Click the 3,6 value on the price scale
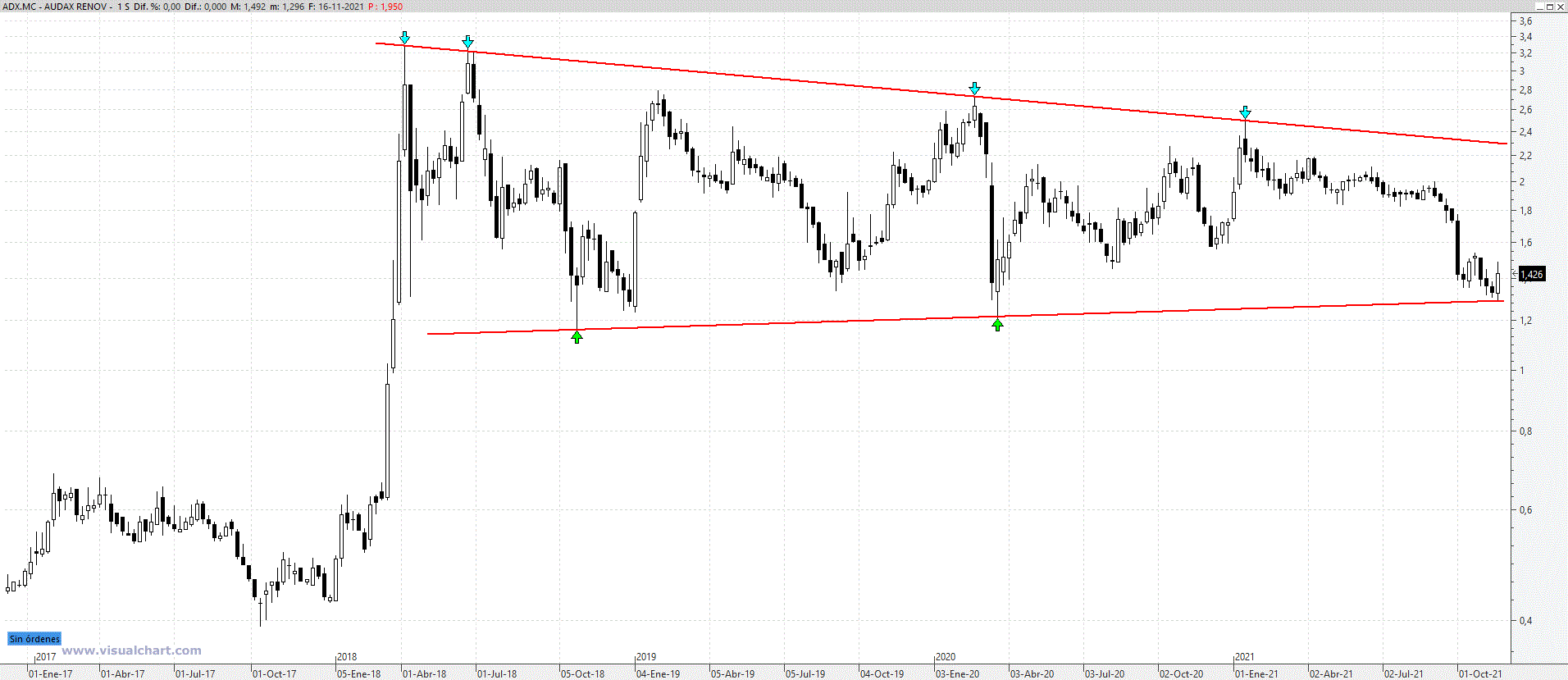Screen dimensions: 1568x680 click(x=1525, y=21)
